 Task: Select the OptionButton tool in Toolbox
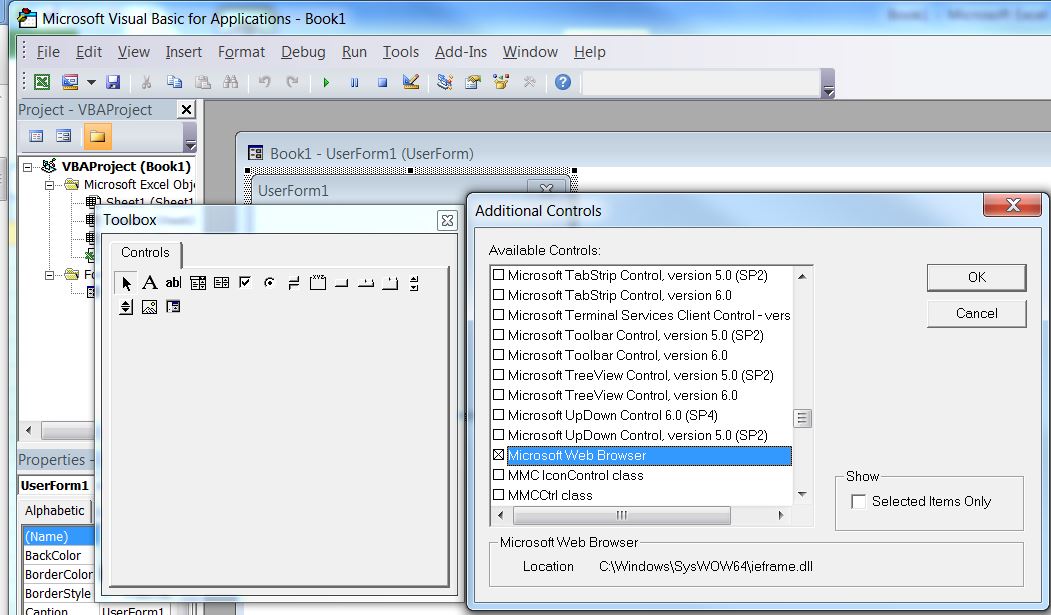point(269,283)
